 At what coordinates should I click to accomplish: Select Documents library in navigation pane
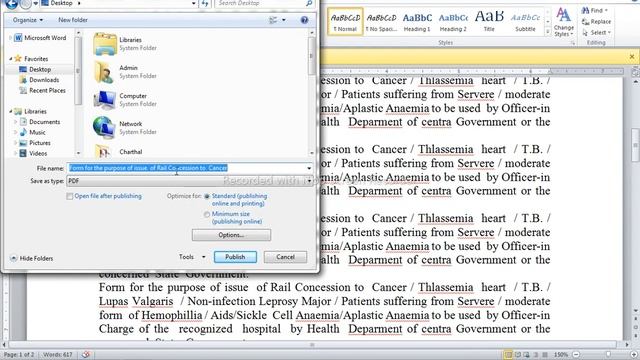click(x=40, y=122)
